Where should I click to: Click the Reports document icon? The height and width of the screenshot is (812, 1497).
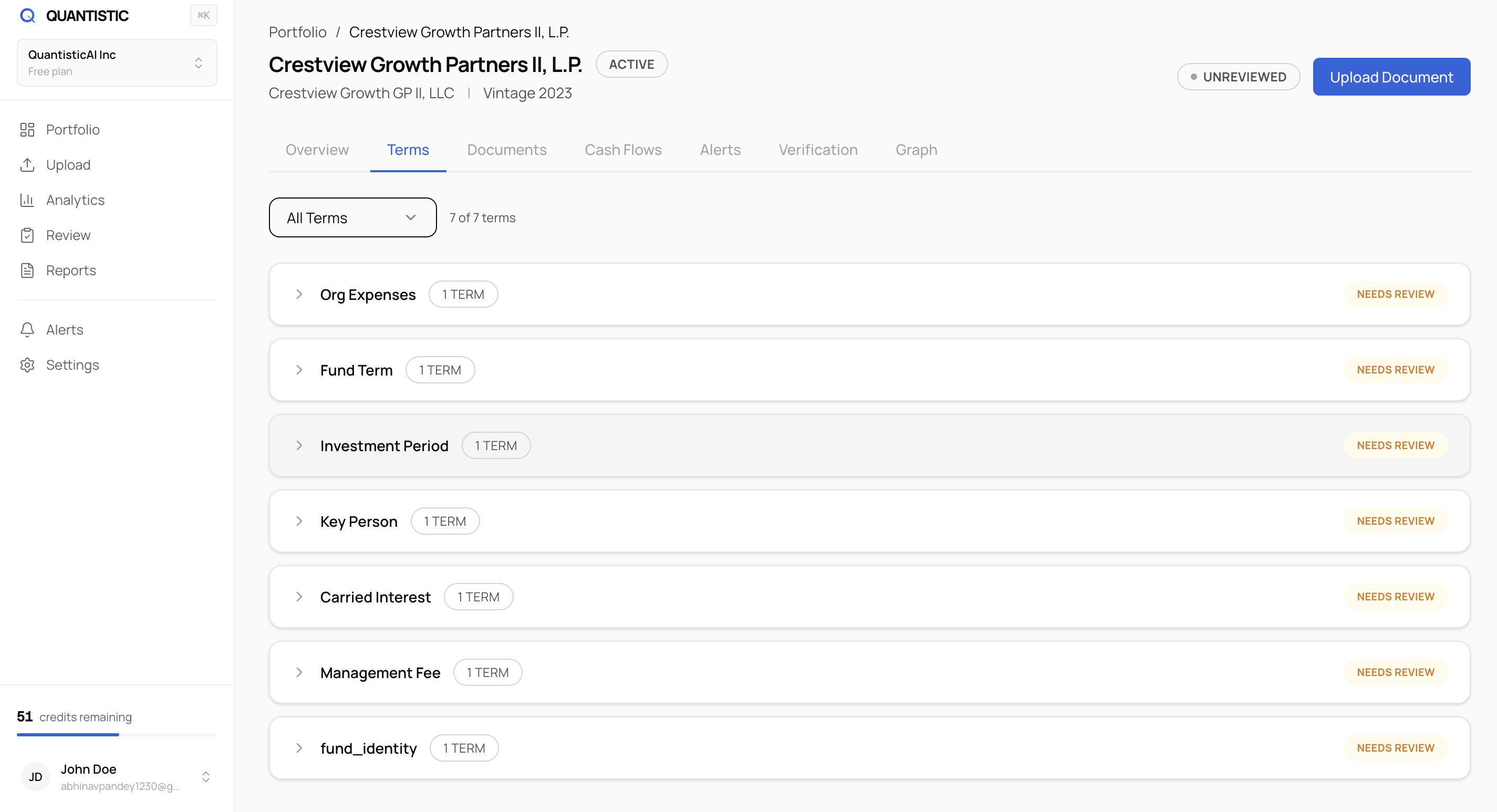click(27, 271)
